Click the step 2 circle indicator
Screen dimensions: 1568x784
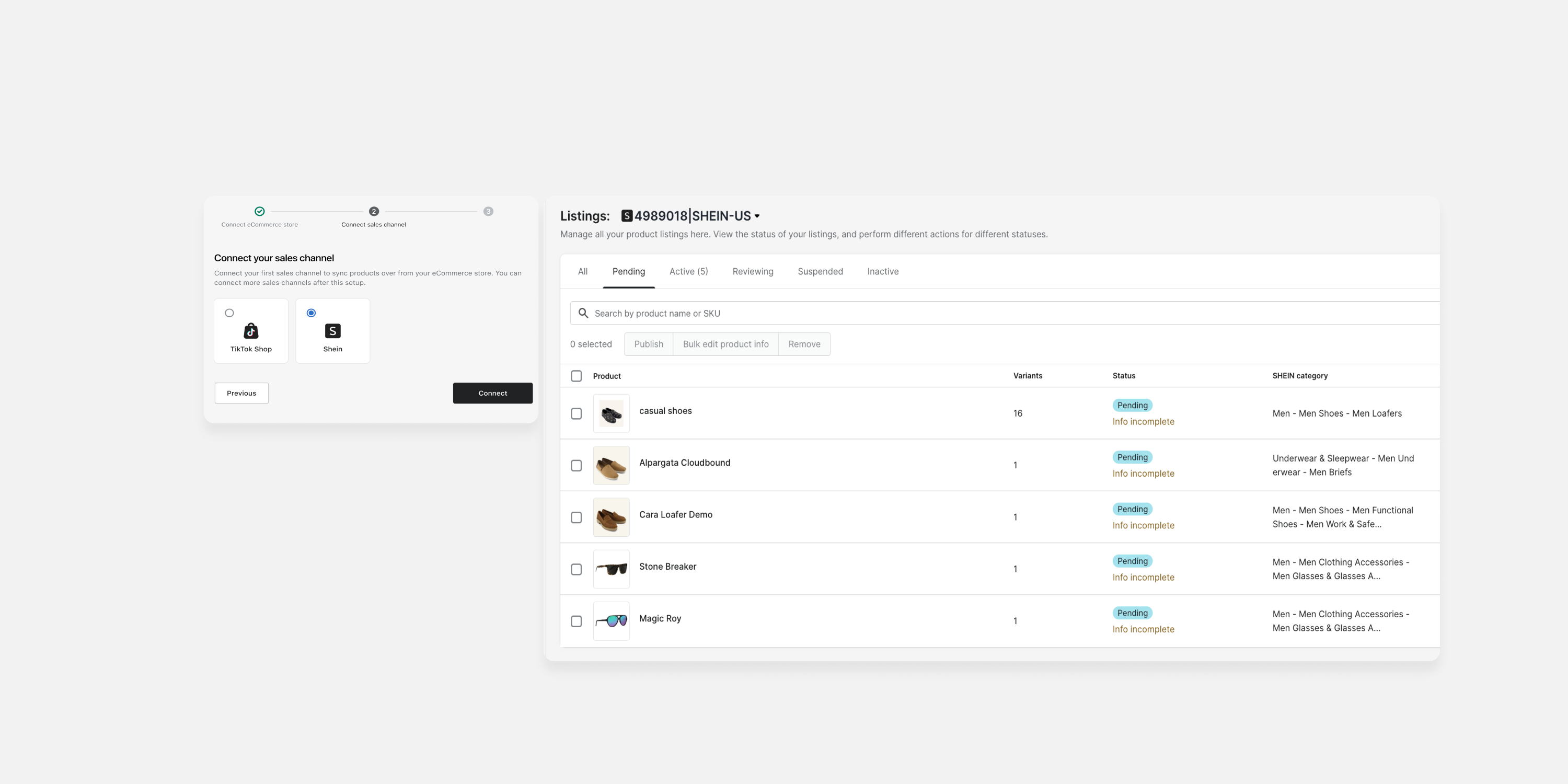pos(374,211)
